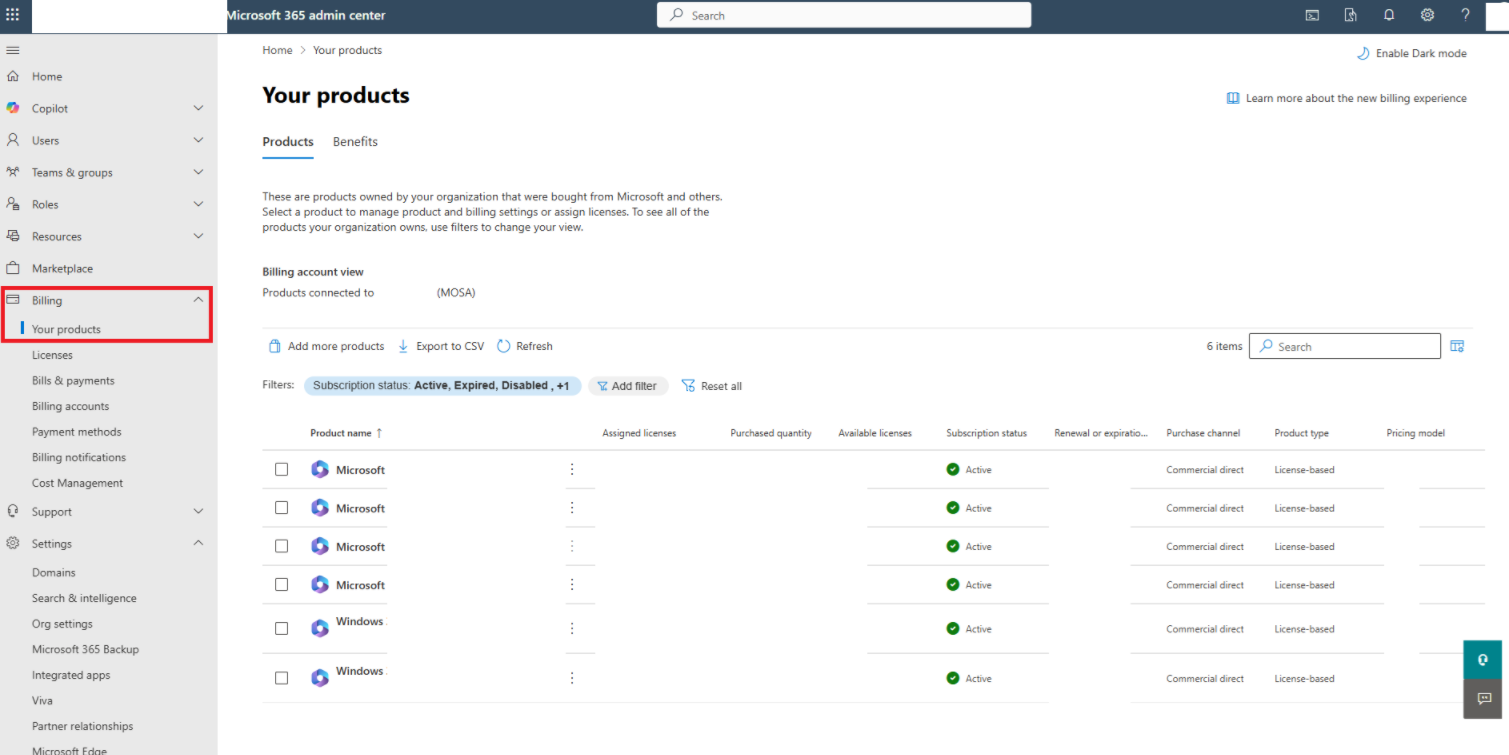Collapse the Settings section chevron
1509x755 pixels.
pyautogui.click(x=198, y=543)
